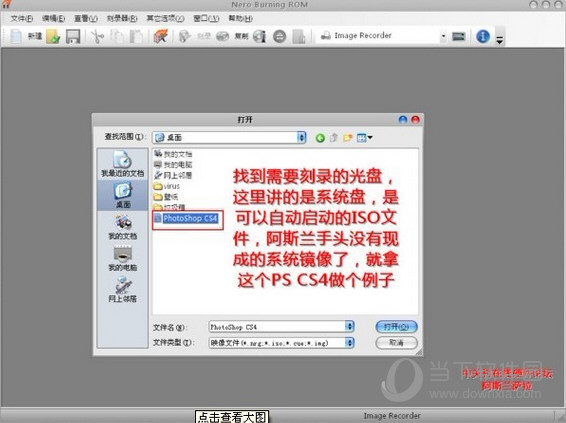Select 我的电脑 in file list
This screenshot has width=566, height=423.
click(173, 165)
